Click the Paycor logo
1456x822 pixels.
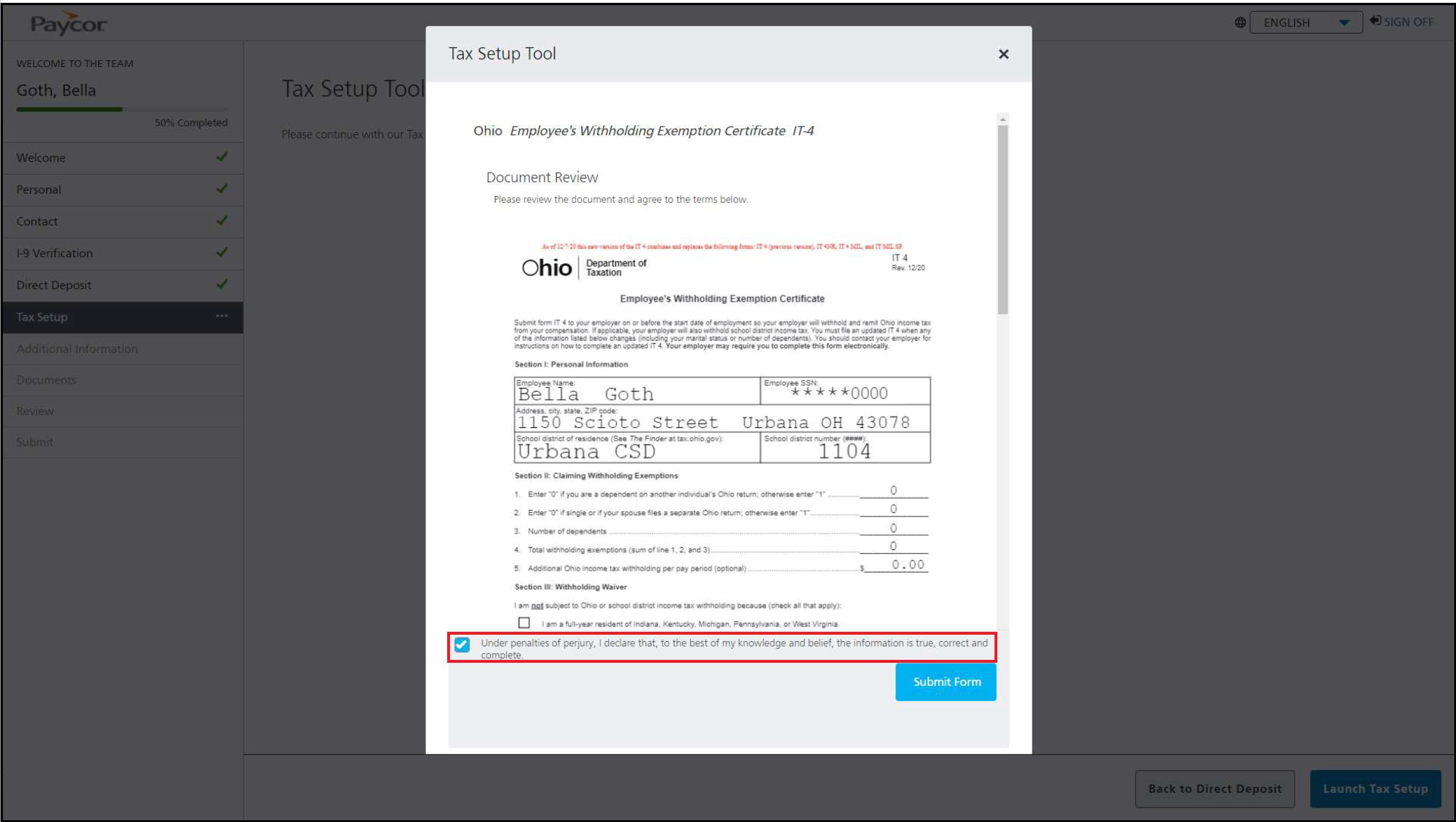coord(68,23)
